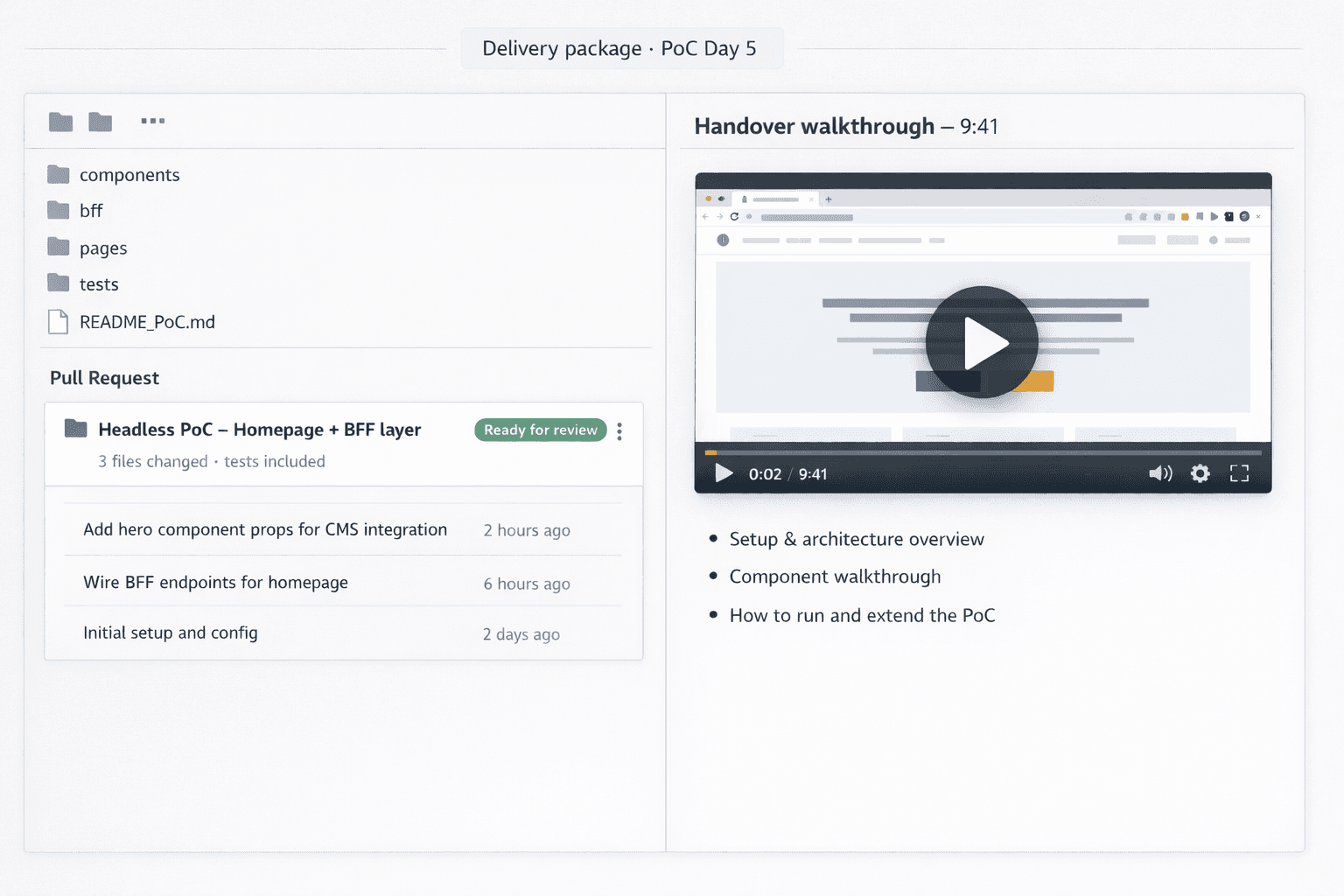
Task: Click the second folder icon in the file toolbar
Action: click(x=100, y=122)
